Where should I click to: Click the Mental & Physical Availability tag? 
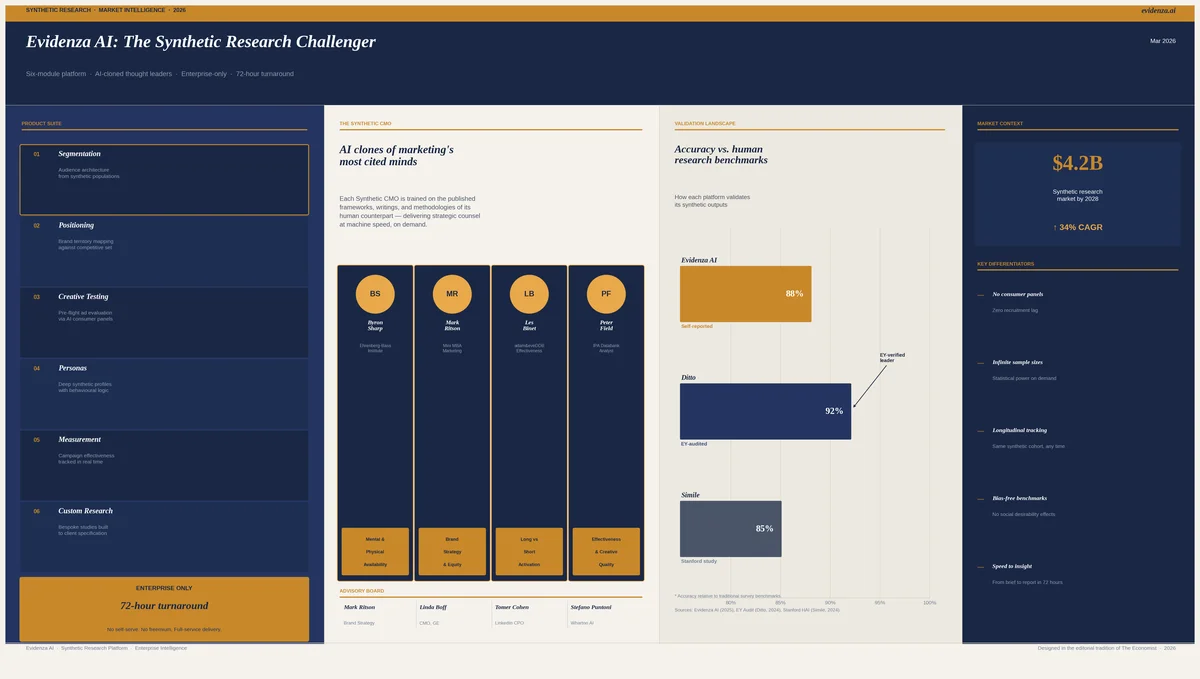click(375, 551)
